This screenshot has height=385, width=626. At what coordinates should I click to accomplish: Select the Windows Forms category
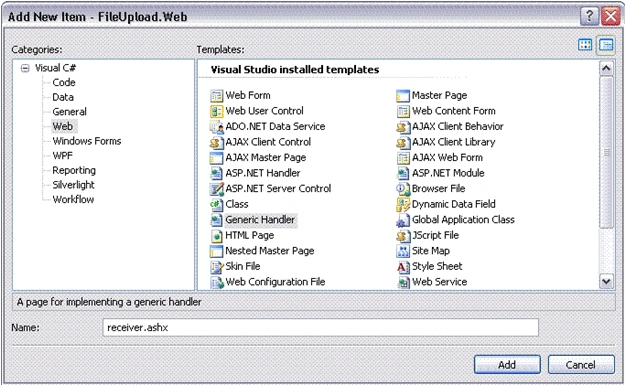[x=87, y=141]
